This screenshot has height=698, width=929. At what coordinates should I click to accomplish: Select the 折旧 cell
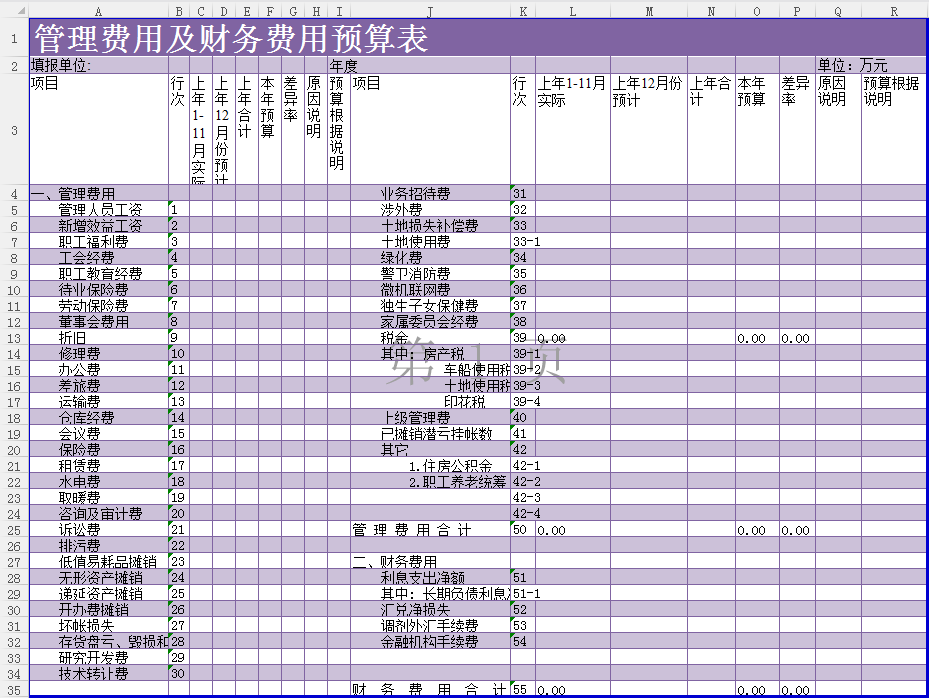click(72, 338)
